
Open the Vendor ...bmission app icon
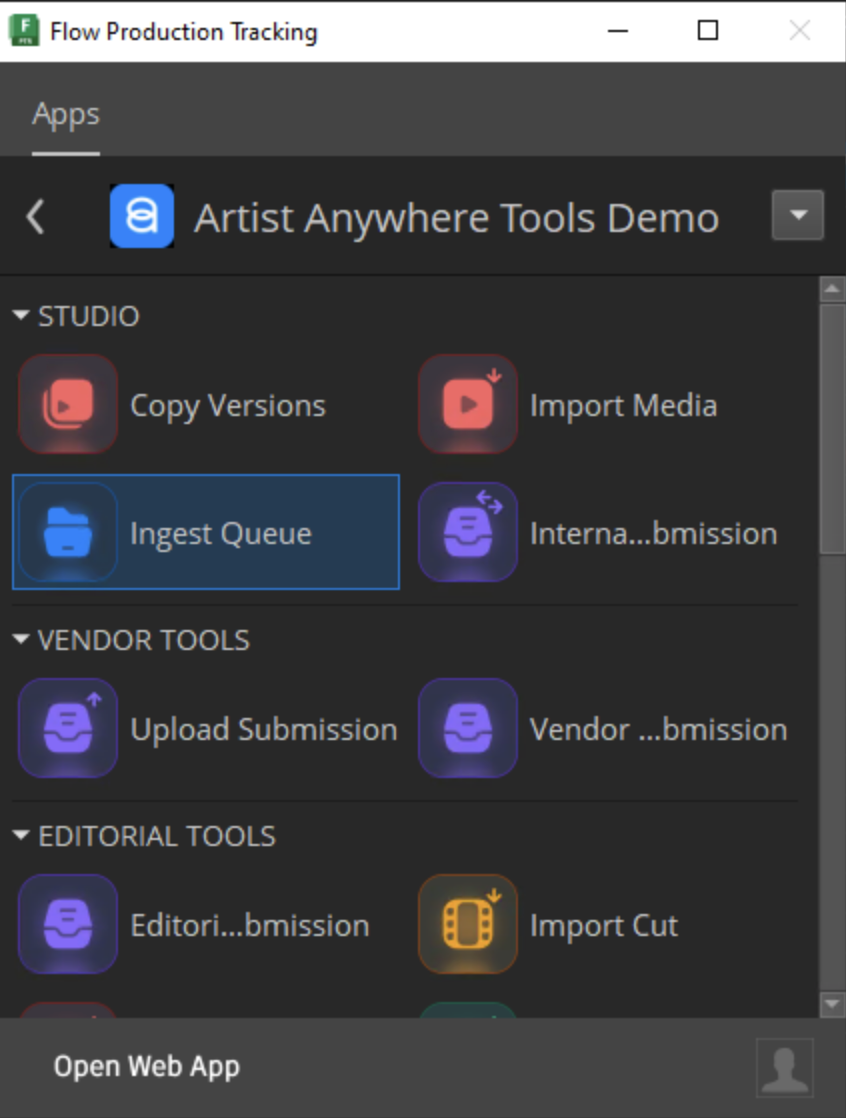[x=468, y=728]
